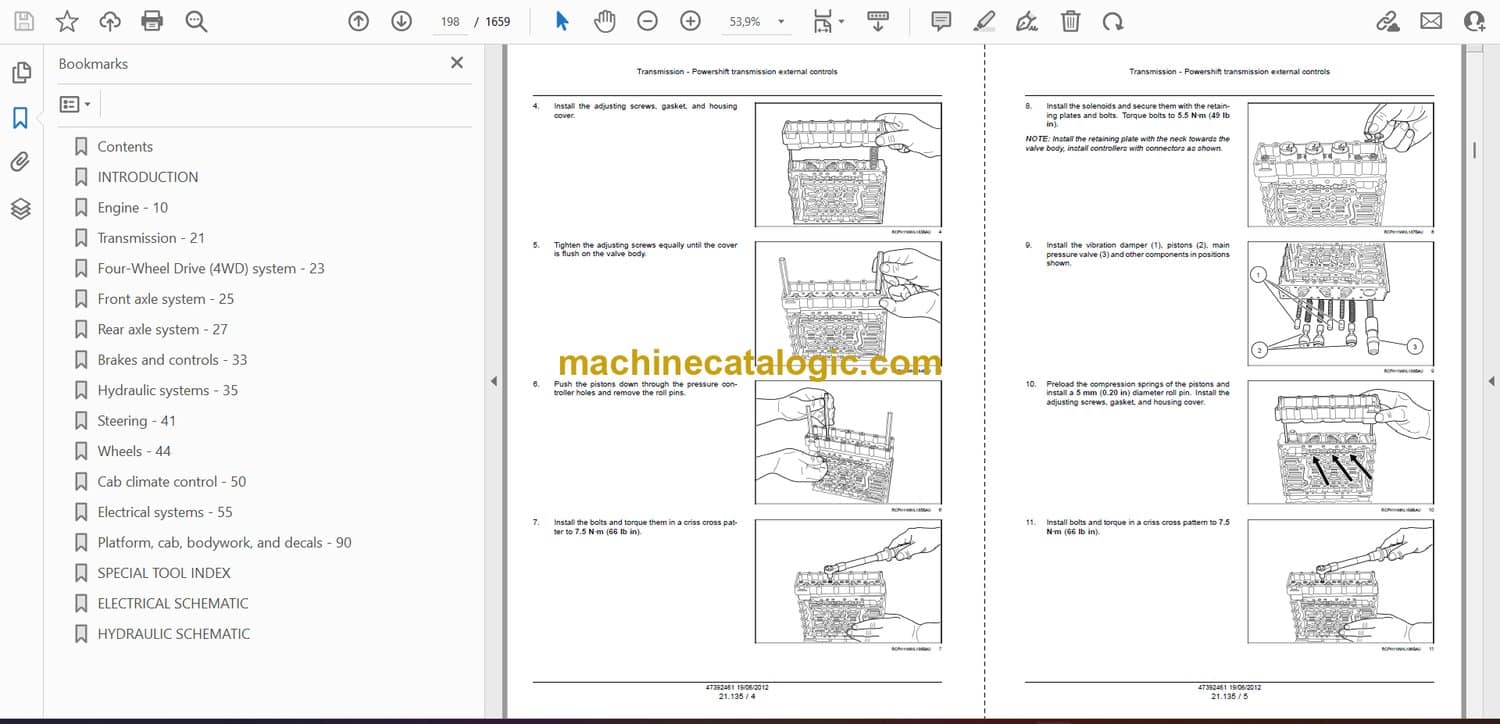The width and height of the screenshot is (1500, 724).
Task: Send the file by email
Action: [1431, 21]
